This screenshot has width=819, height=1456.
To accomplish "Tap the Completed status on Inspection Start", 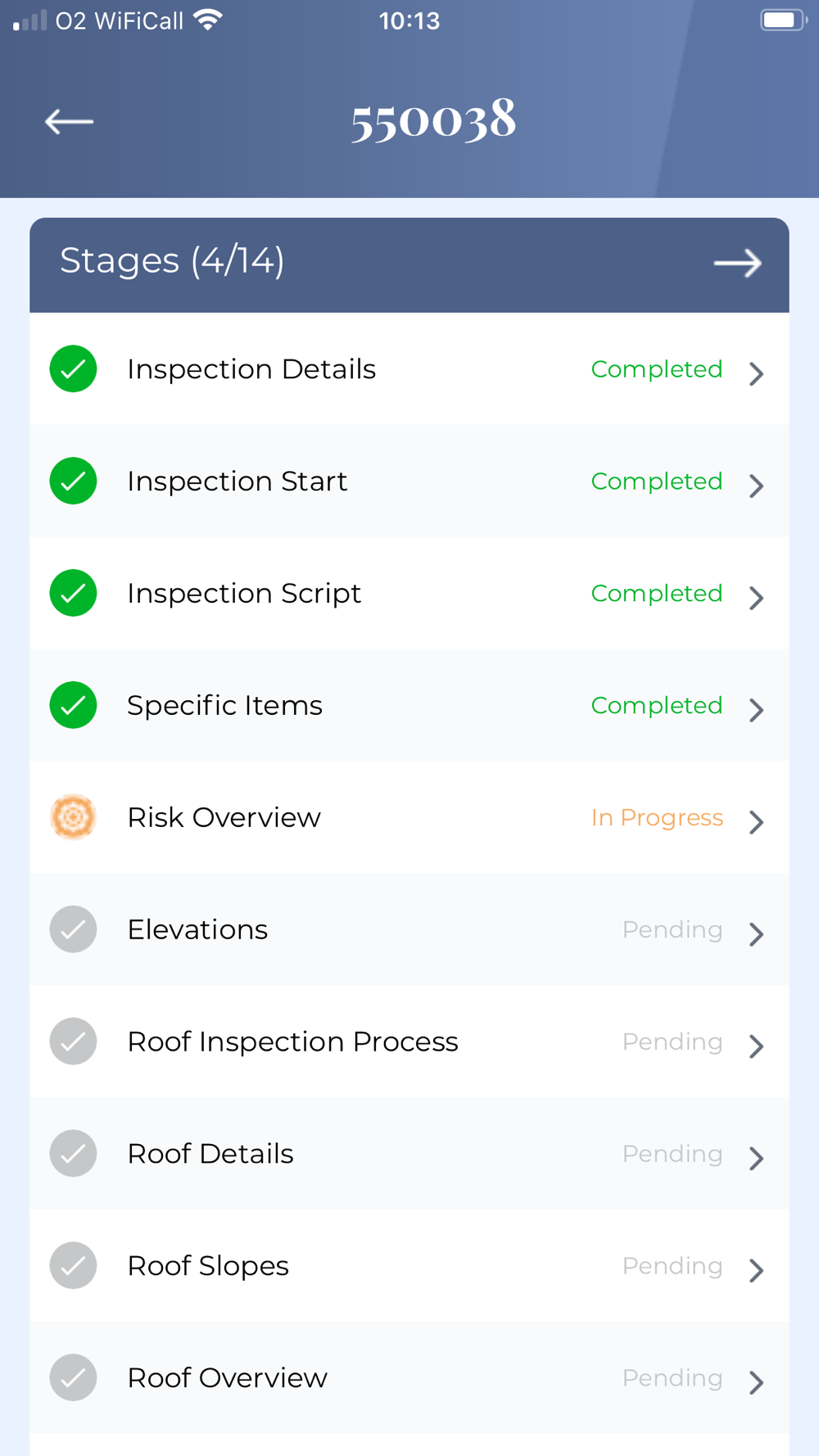I will [x=656, y=482].
